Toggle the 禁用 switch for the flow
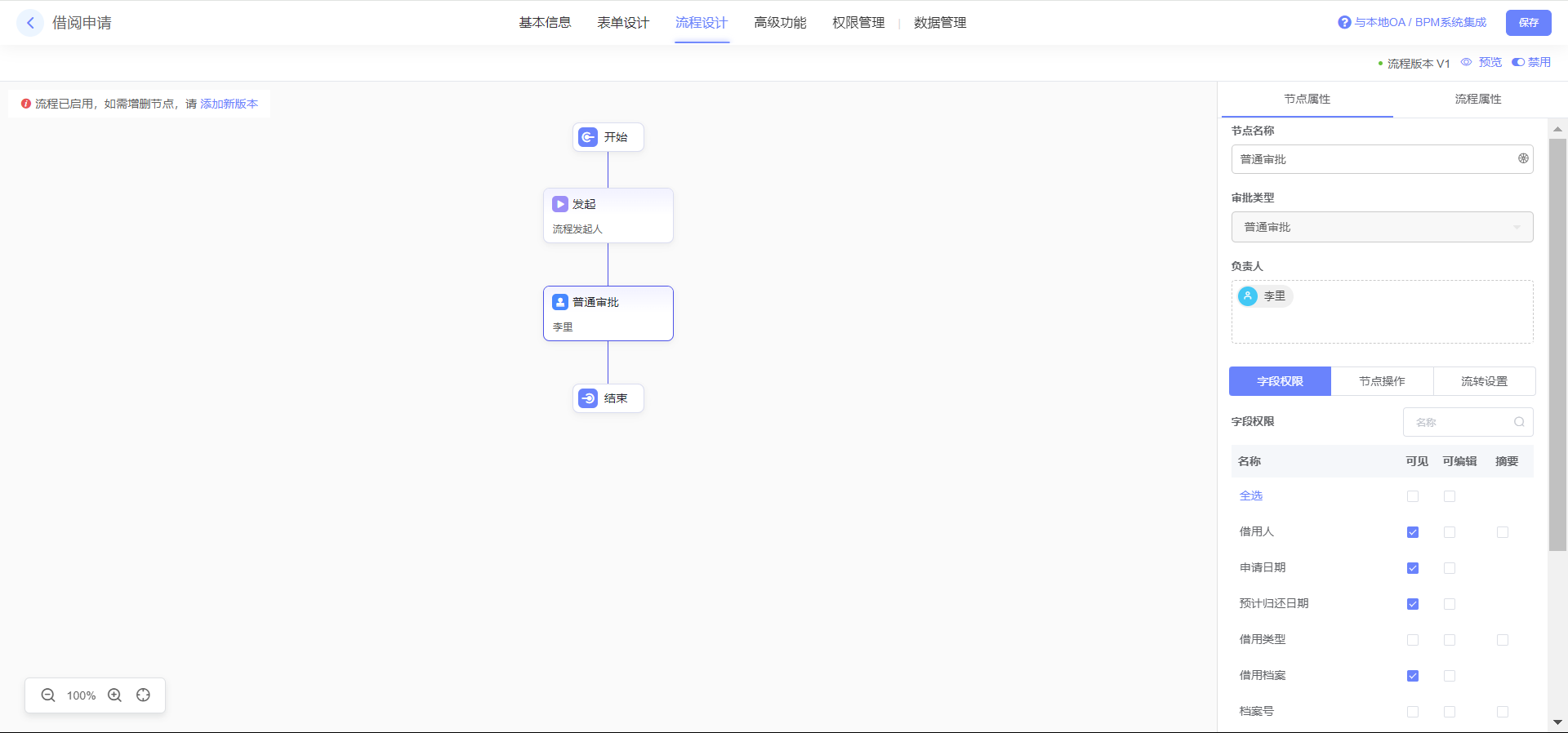The image size is (1568, 733). point(1518,62)
